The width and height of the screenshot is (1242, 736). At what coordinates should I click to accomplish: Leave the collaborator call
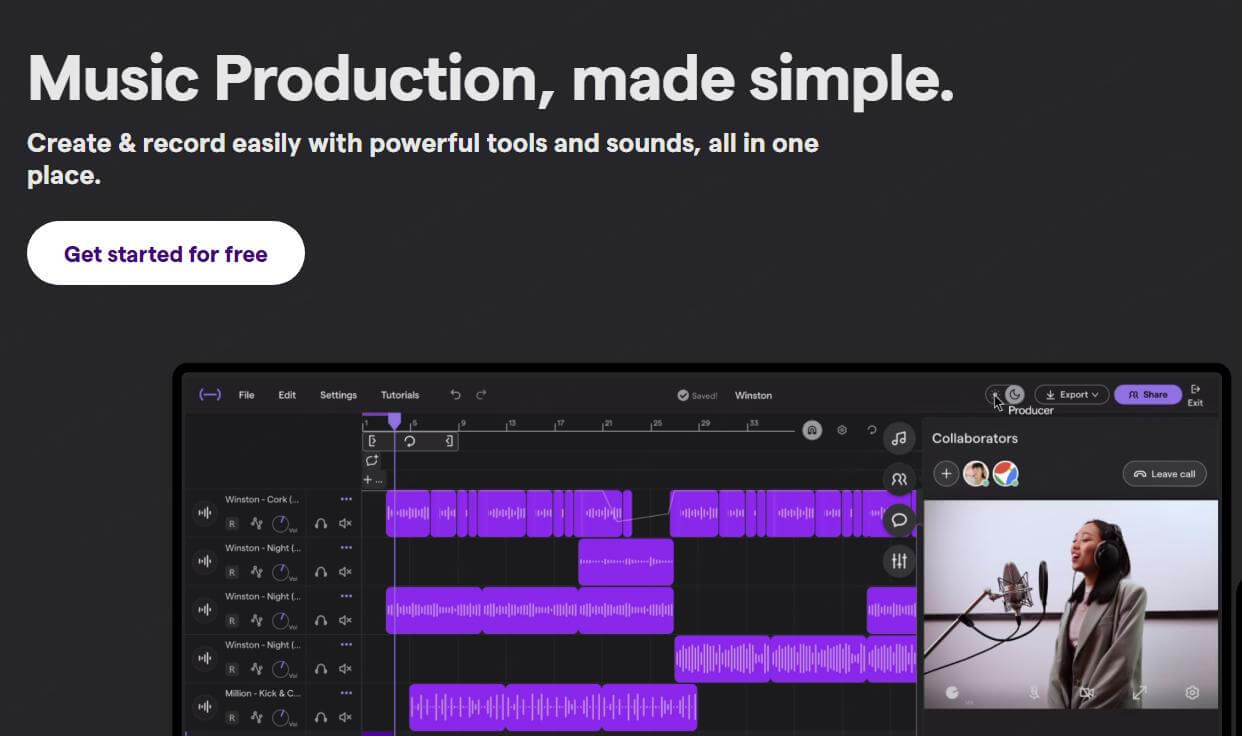pyautogui.click(x=1164, y=473)
